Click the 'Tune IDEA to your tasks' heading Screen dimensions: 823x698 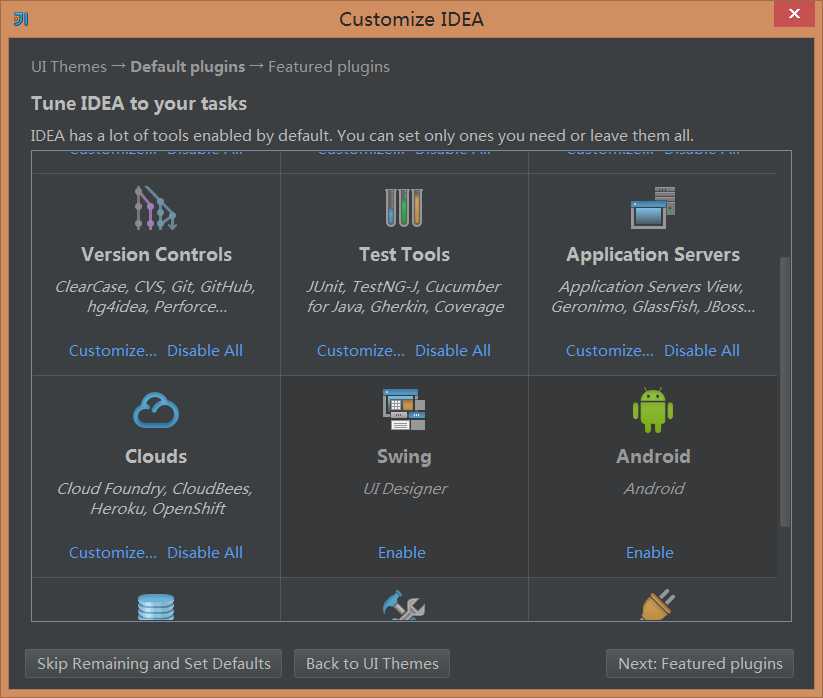tap(139, 103)
